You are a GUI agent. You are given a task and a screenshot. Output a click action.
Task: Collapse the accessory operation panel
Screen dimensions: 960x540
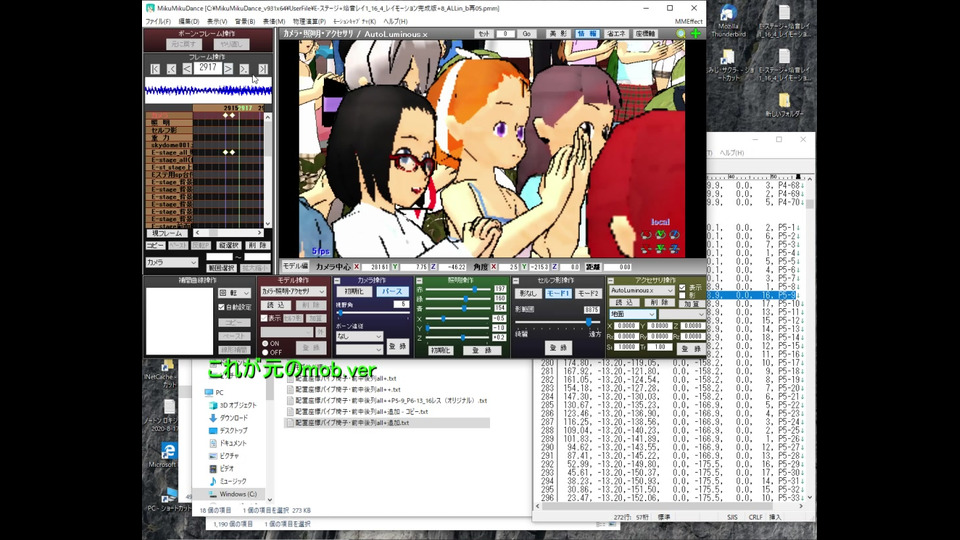(611, 280)
